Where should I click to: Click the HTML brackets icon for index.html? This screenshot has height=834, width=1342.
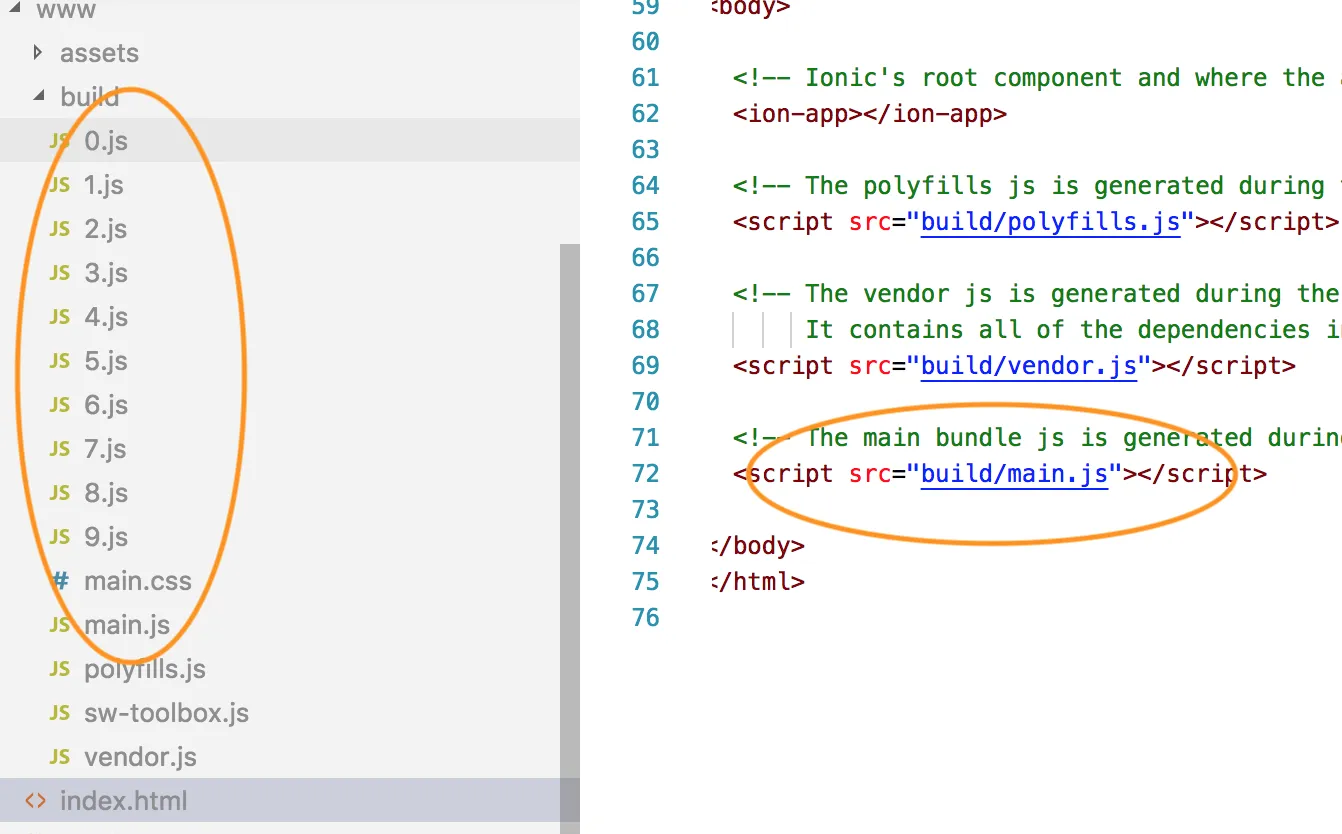click(36, 801)
